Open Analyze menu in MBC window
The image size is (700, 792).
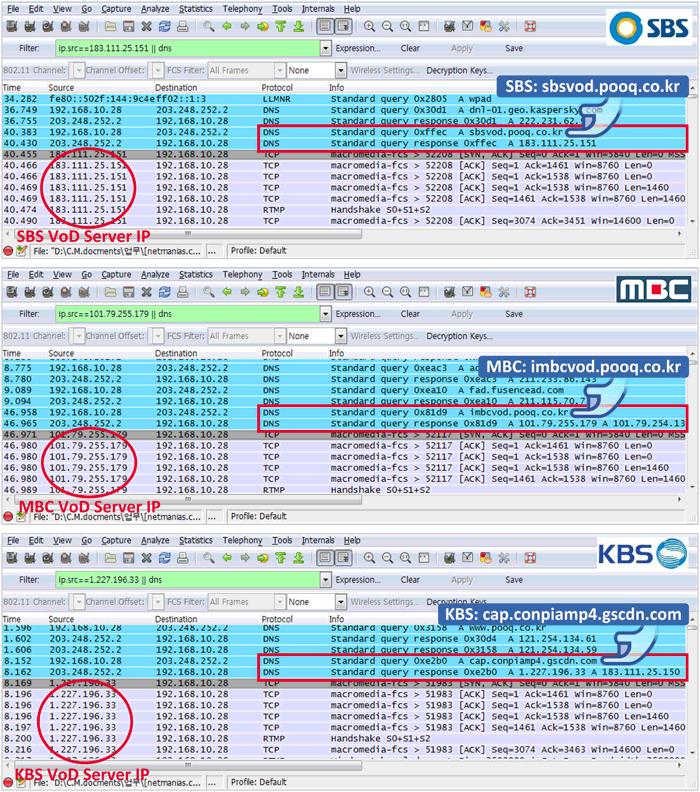coord(155,274)
